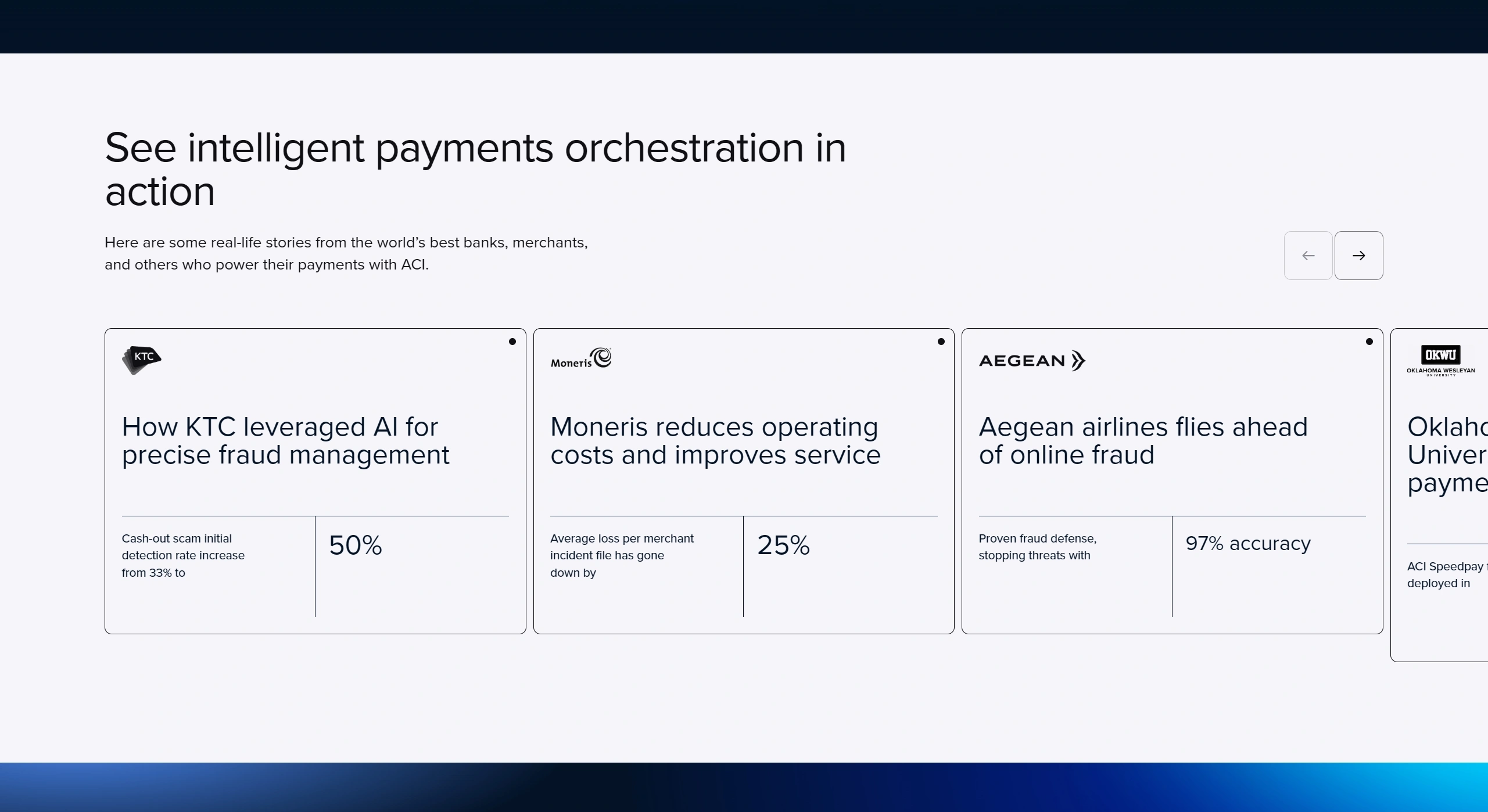Click the OKWU Oklahoma Wesleyan logo

tap(1440, 360)
